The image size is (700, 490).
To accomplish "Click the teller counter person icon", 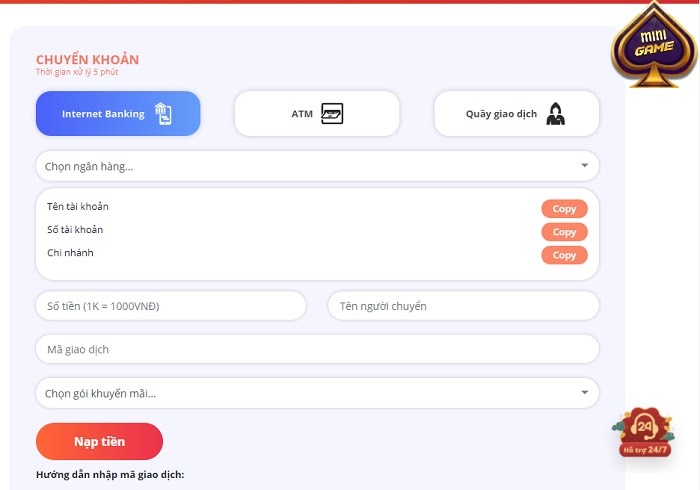I will click(x=555, y=114).
